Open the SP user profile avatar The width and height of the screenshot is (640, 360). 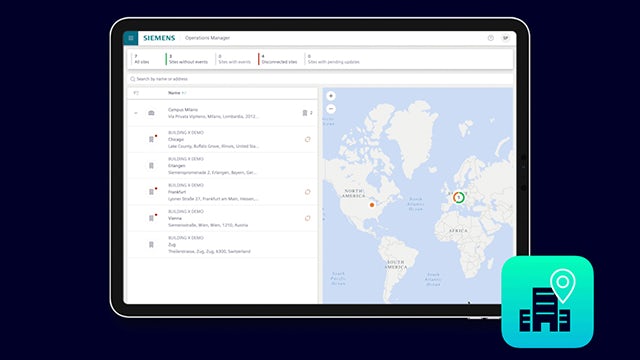point(505,38)
